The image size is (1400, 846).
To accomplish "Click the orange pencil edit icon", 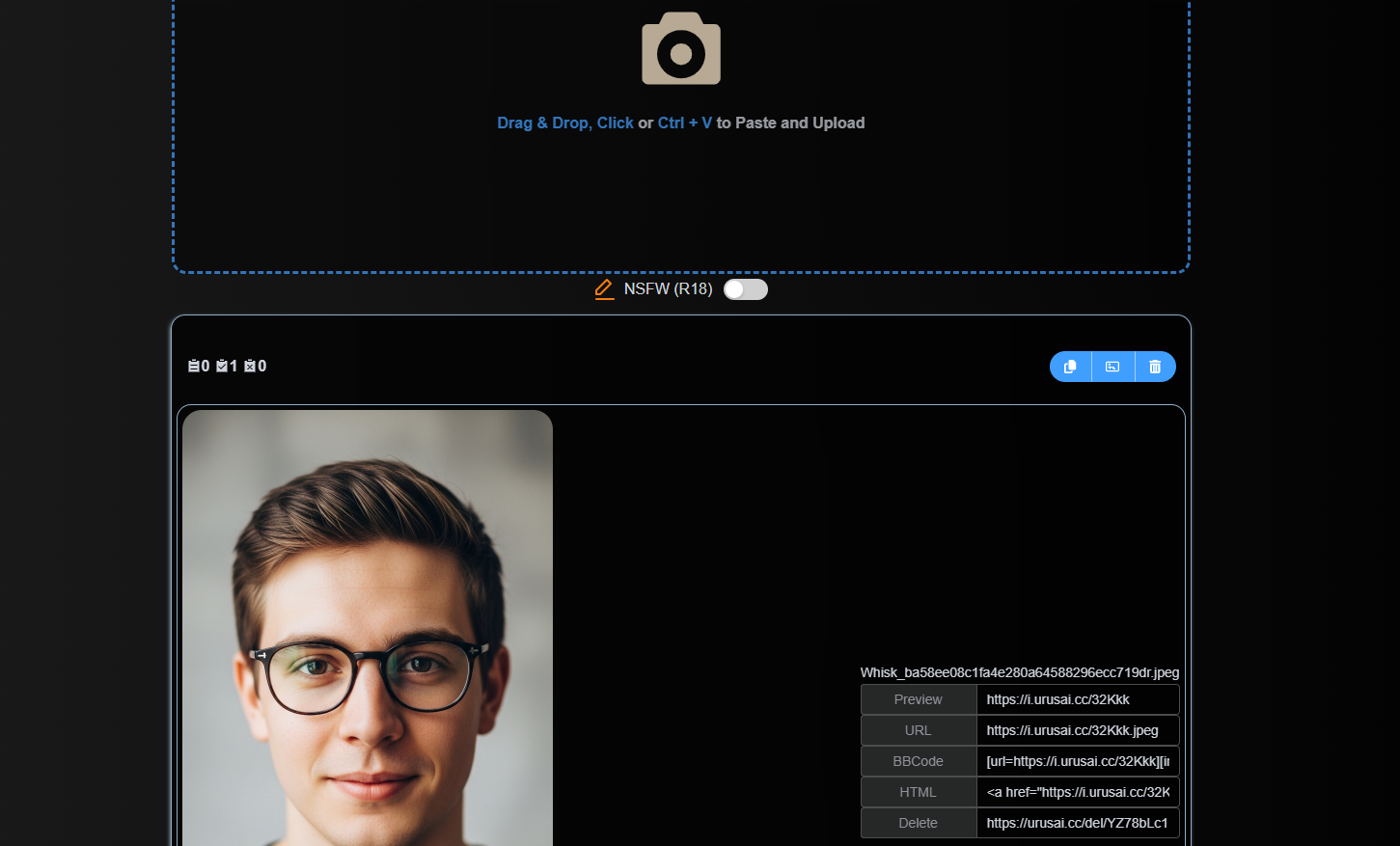I will 604,289.
